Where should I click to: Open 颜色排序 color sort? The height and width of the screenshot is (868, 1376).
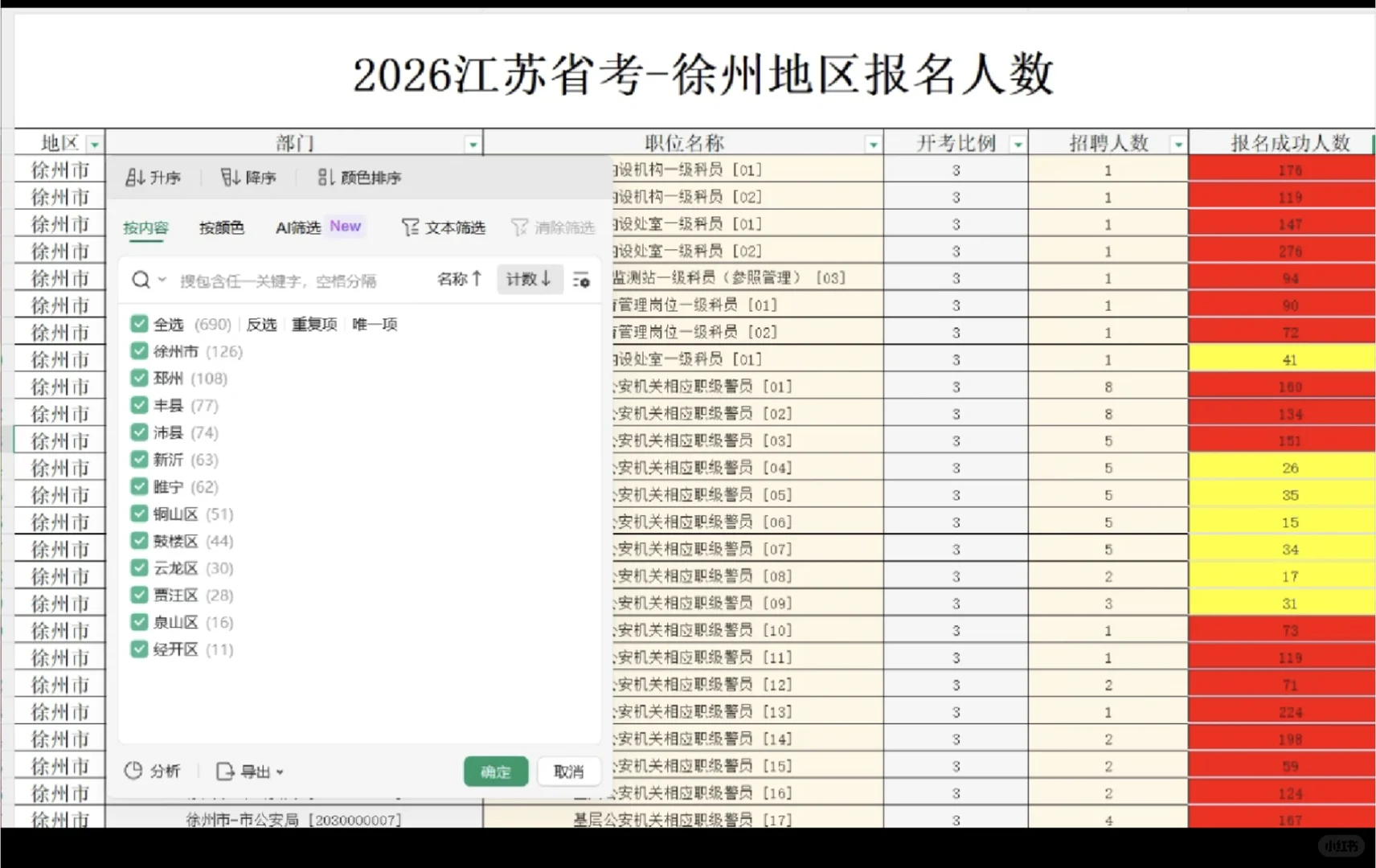tap(324, 178)
